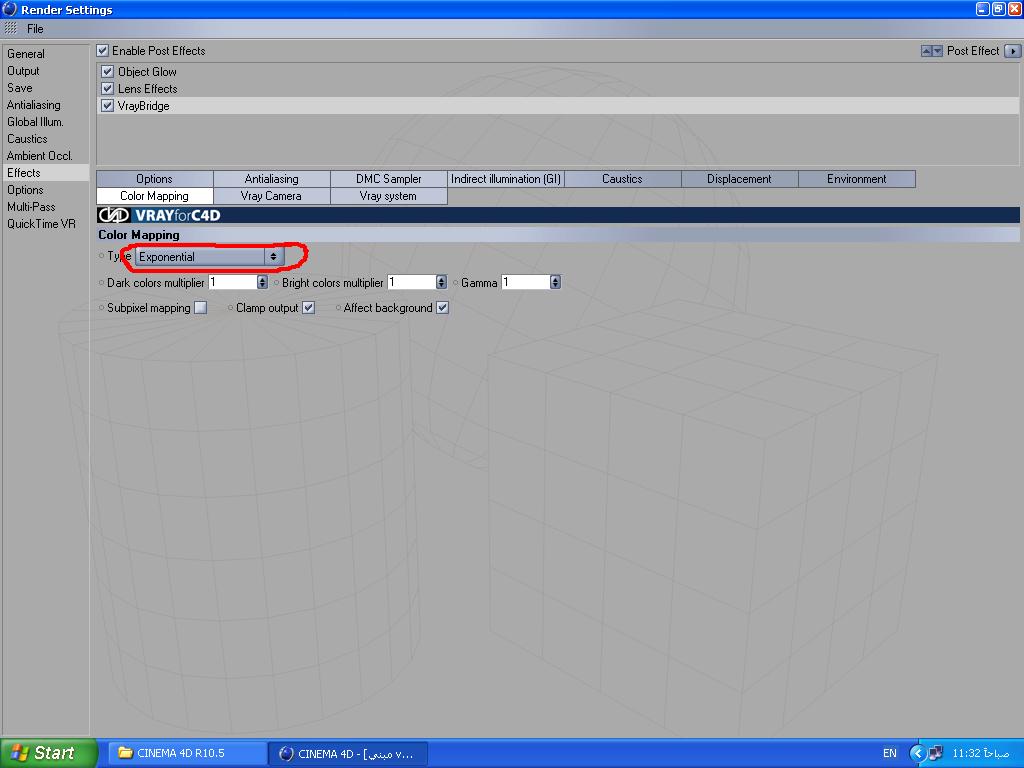Select the Object Glow effect row

pyautogui.click(x=558, y=71)
